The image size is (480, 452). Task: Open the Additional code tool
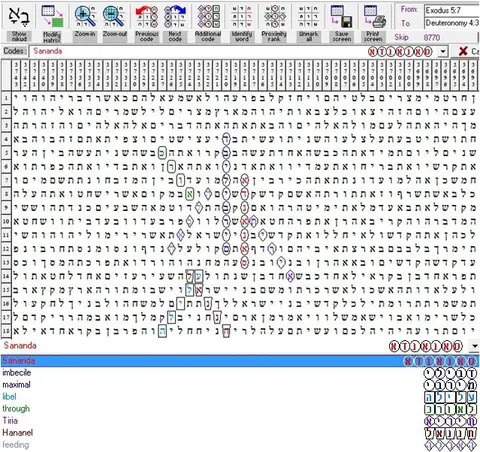pyautogui.click(x=208, y=16)
